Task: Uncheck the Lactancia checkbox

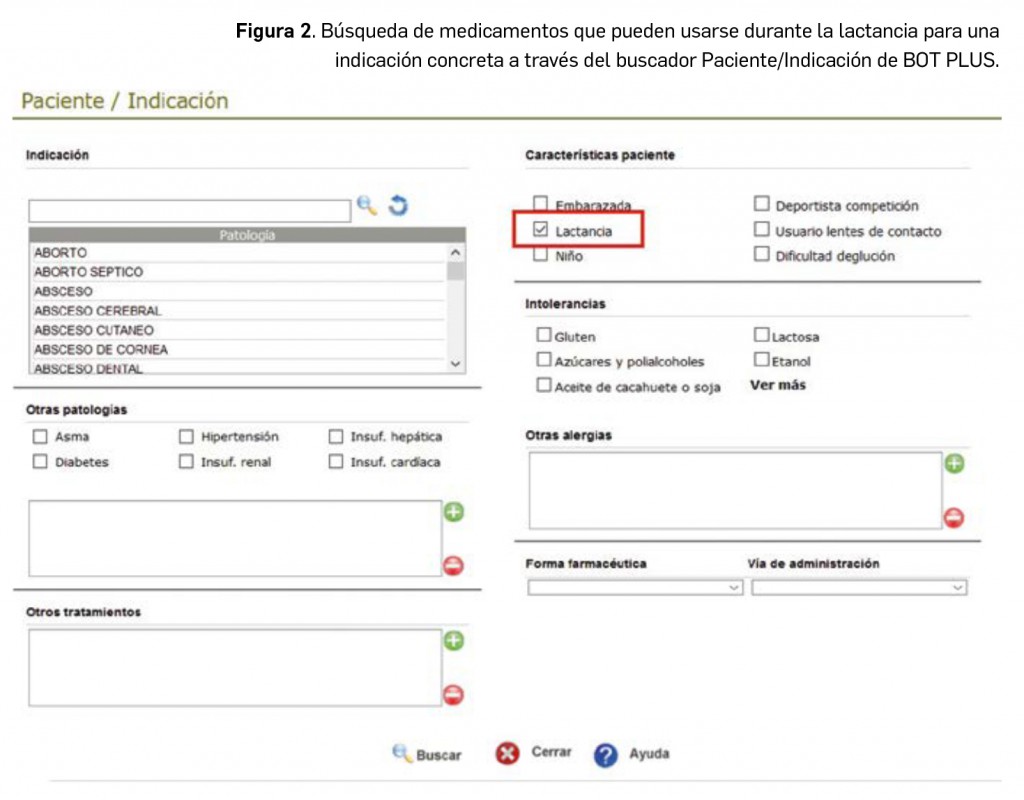Action: pyautogui.click(x=541, y=230)
